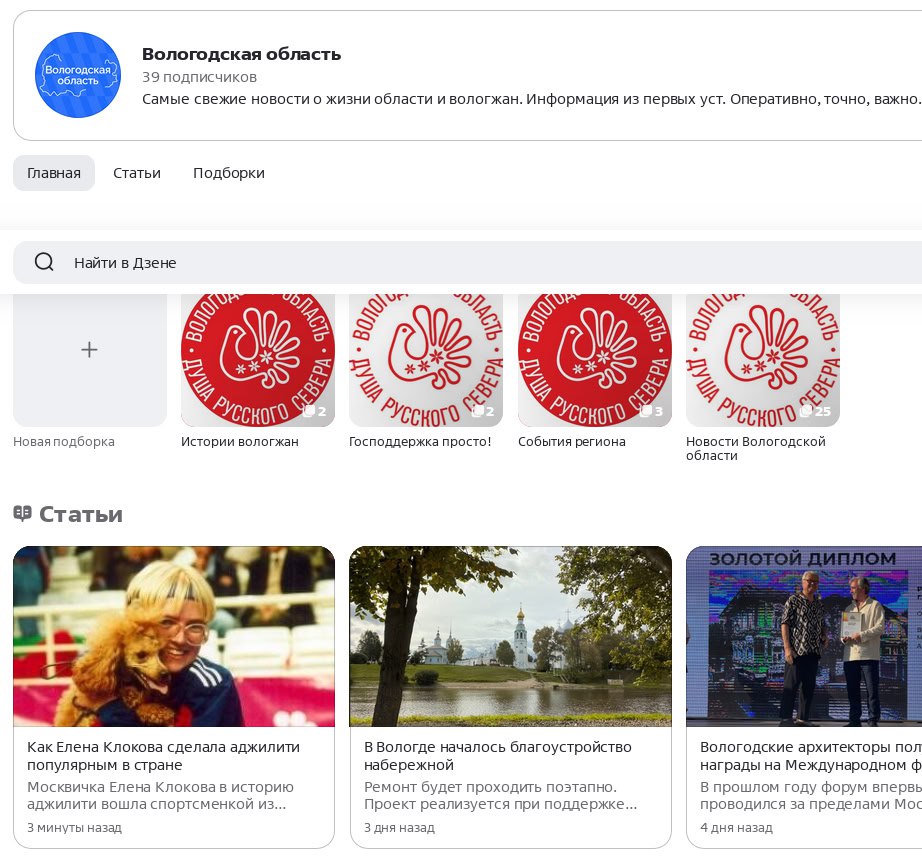Click the channel title Вологодская область
The image size is (922, 857).
coord(241,54)
